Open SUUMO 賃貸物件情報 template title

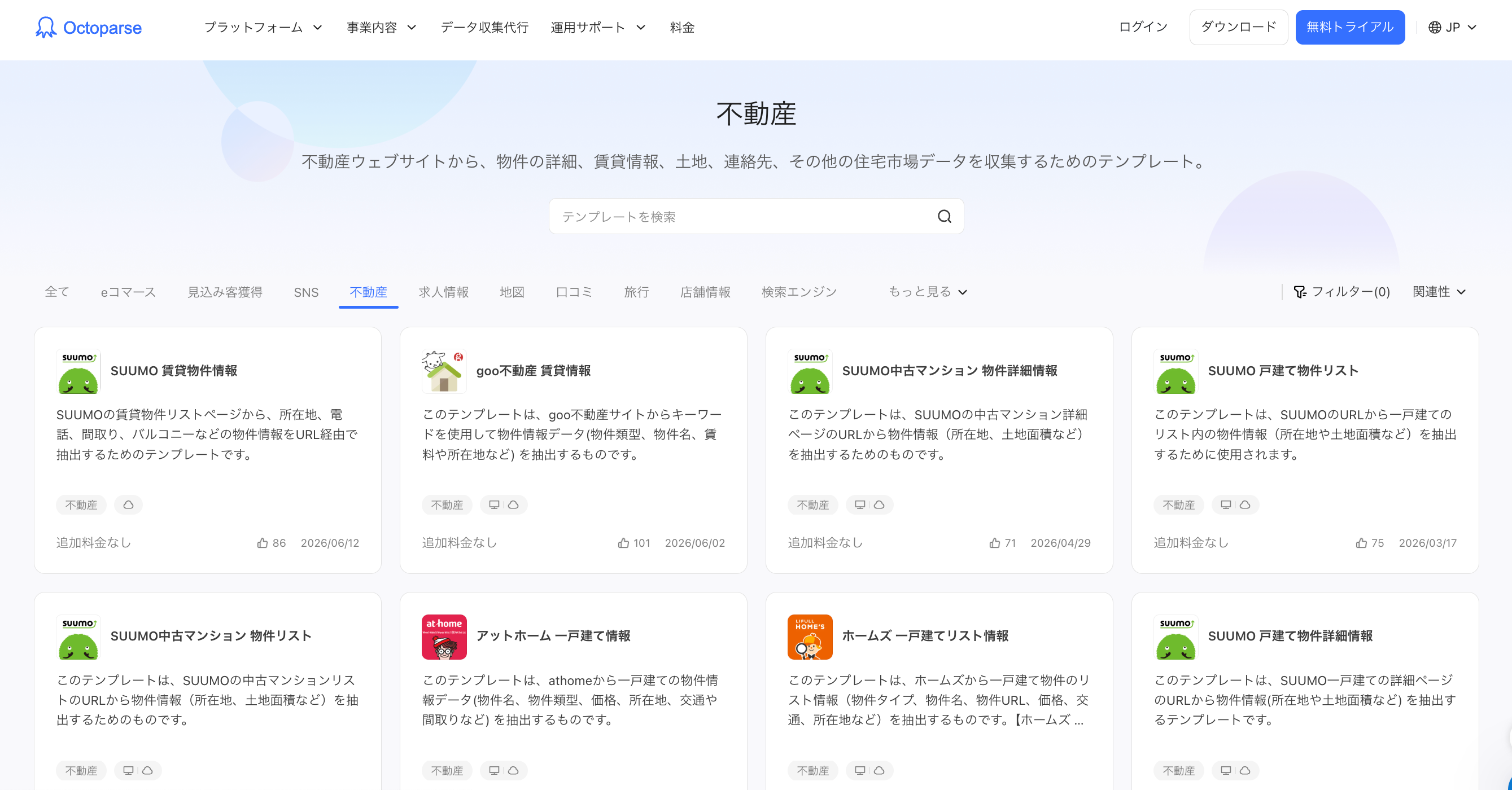click(x=174, y=371)
